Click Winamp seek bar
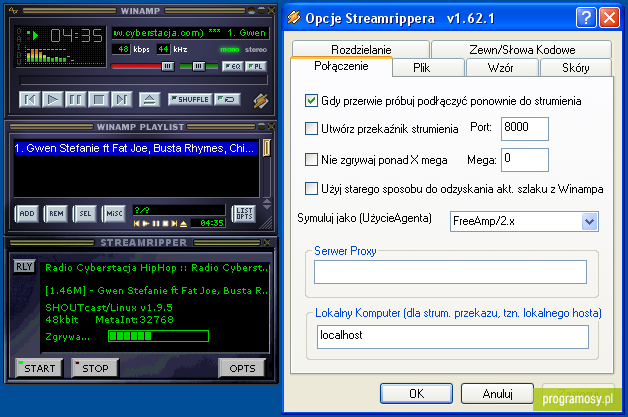The height and width of the screenshot is (417, 628). pos(143,80)
